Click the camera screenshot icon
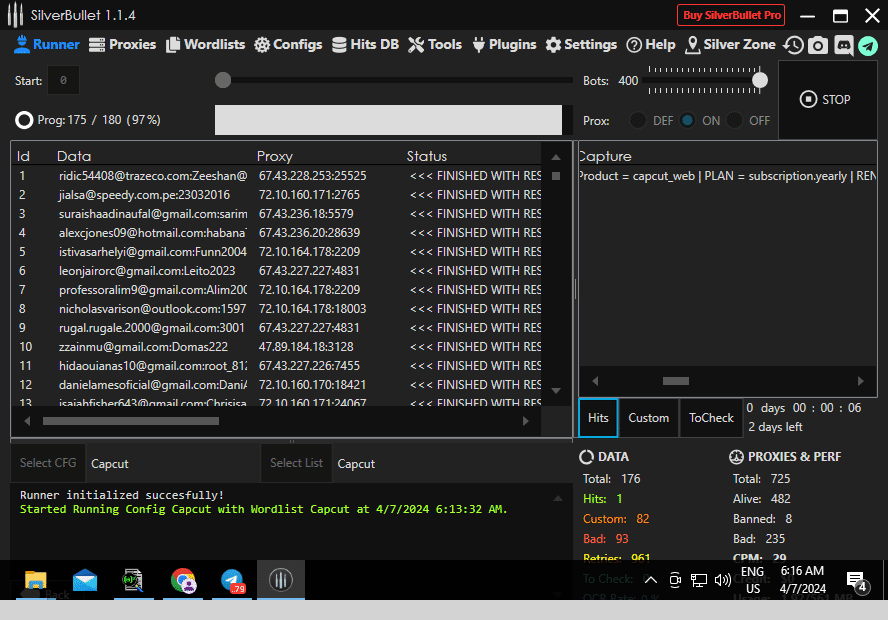The height and width of the screenshot is (620, 888). click(x=818, y=45)
